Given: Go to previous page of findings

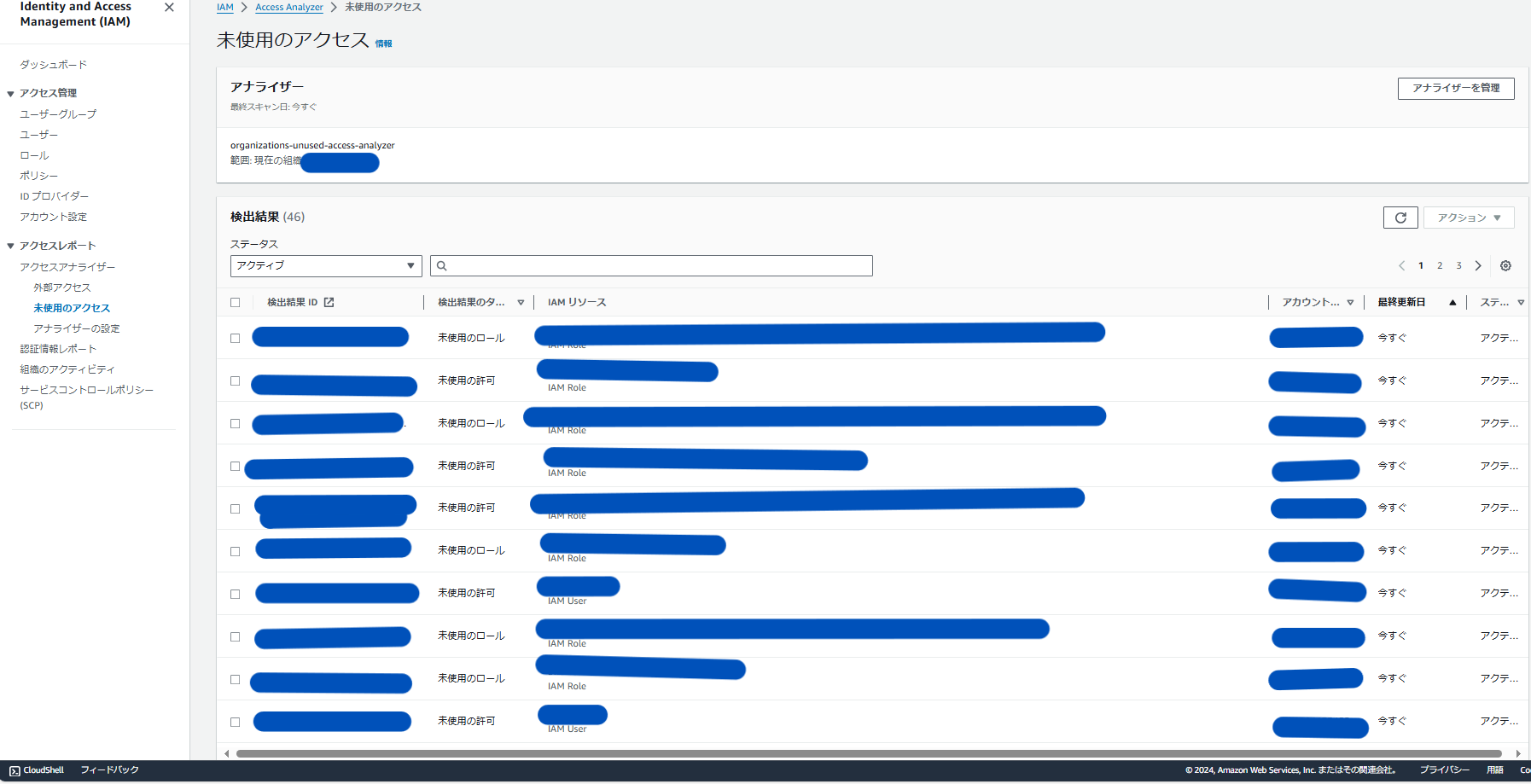Looking at the screenshot, I should point(1401,265).
